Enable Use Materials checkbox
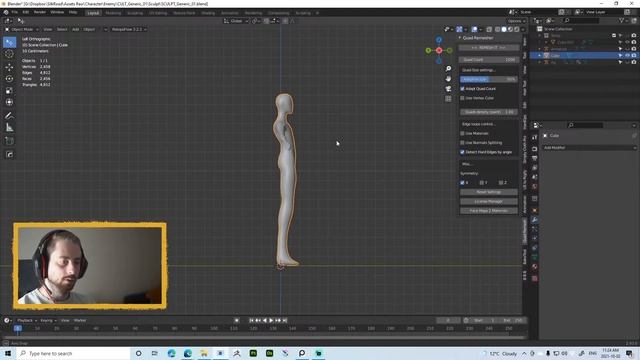 [462, 133]
